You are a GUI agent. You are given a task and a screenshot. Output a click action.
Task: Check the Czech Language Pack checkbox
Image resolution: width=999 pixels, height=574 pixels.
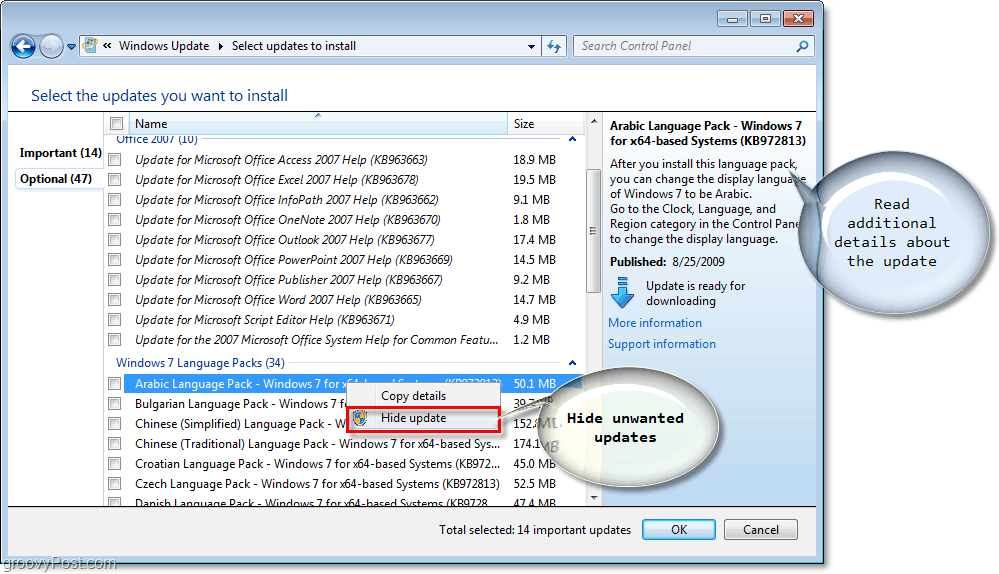coord(115,484)
